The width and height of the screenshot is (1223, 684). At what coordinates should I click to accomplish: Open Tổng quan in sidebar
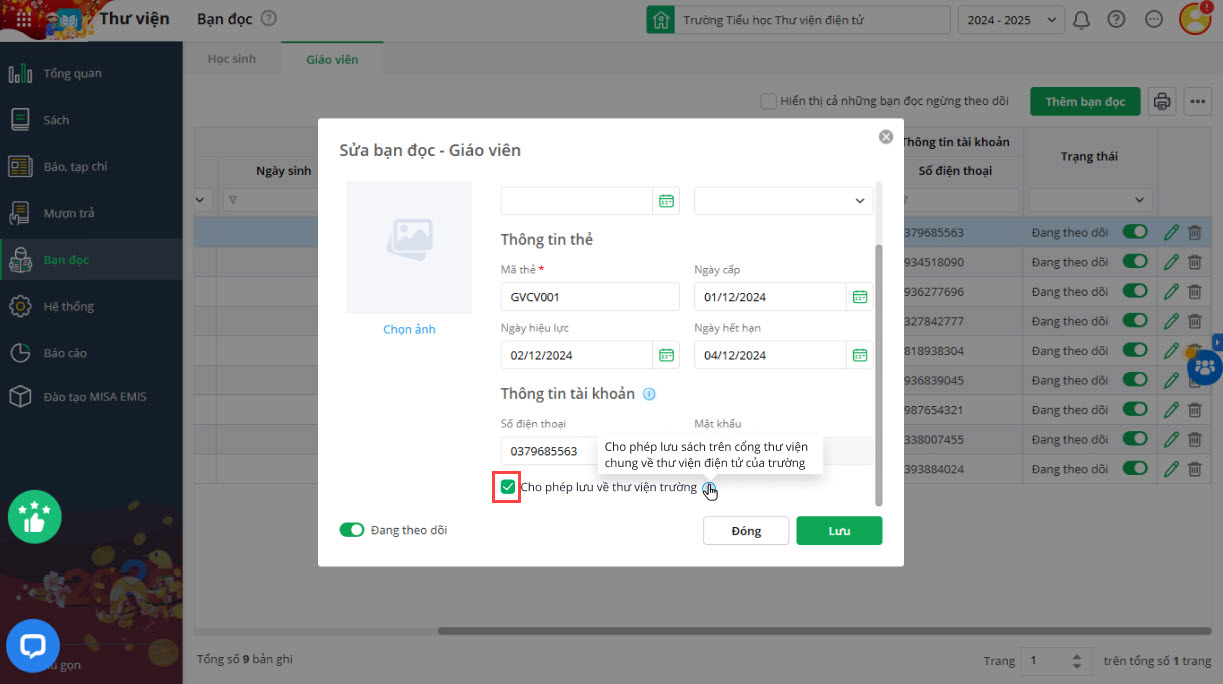coord(91,73)
